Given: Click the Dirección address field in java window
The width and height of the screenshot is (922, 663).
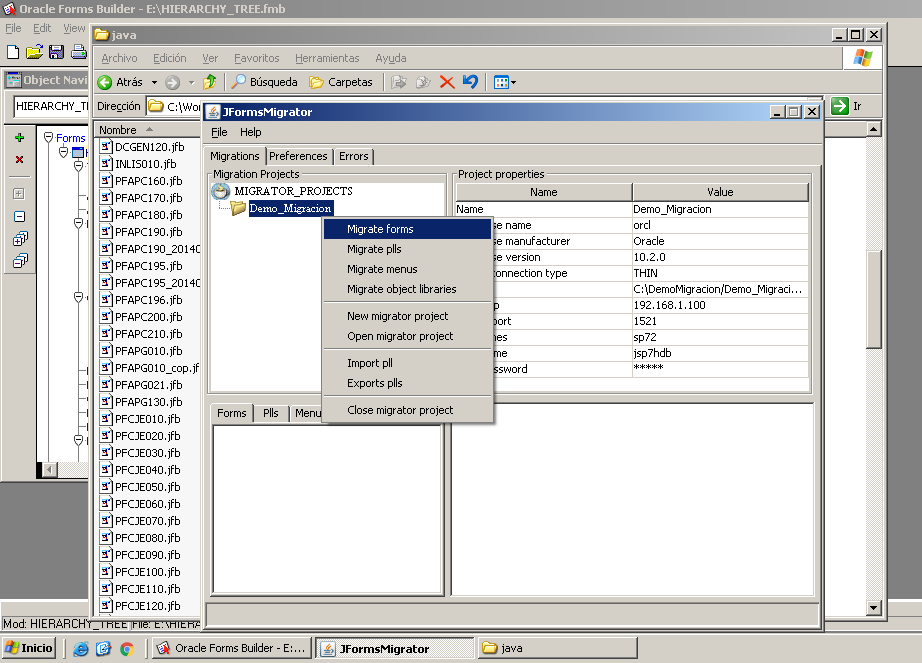Looking at the screenshot, I should click(175, 106).
